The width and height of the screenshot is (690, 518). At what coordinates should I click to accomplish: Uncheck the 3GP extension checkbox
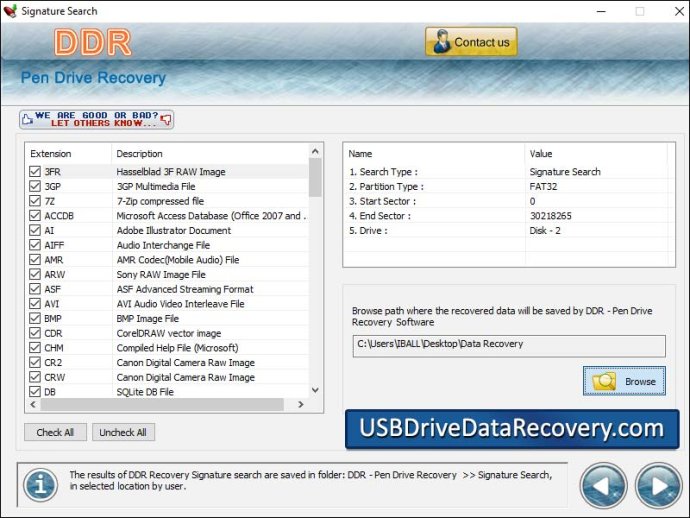(35, 186)
